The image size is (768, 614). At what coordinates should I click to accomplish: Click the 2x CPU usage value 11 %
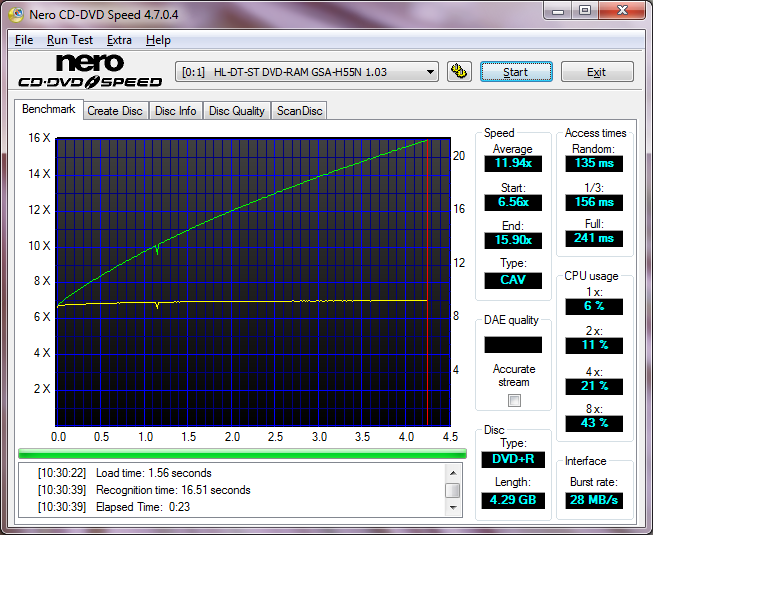[594, 345]
